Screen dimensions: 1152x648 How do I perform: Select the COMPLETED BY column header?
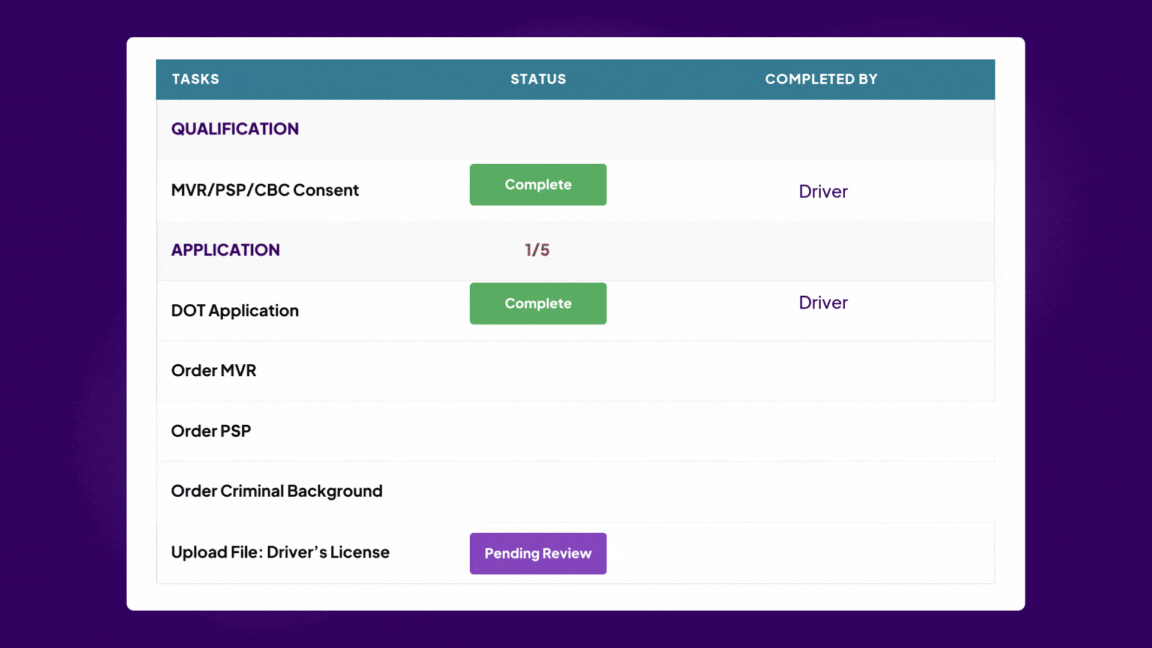(x=821, y=79)
